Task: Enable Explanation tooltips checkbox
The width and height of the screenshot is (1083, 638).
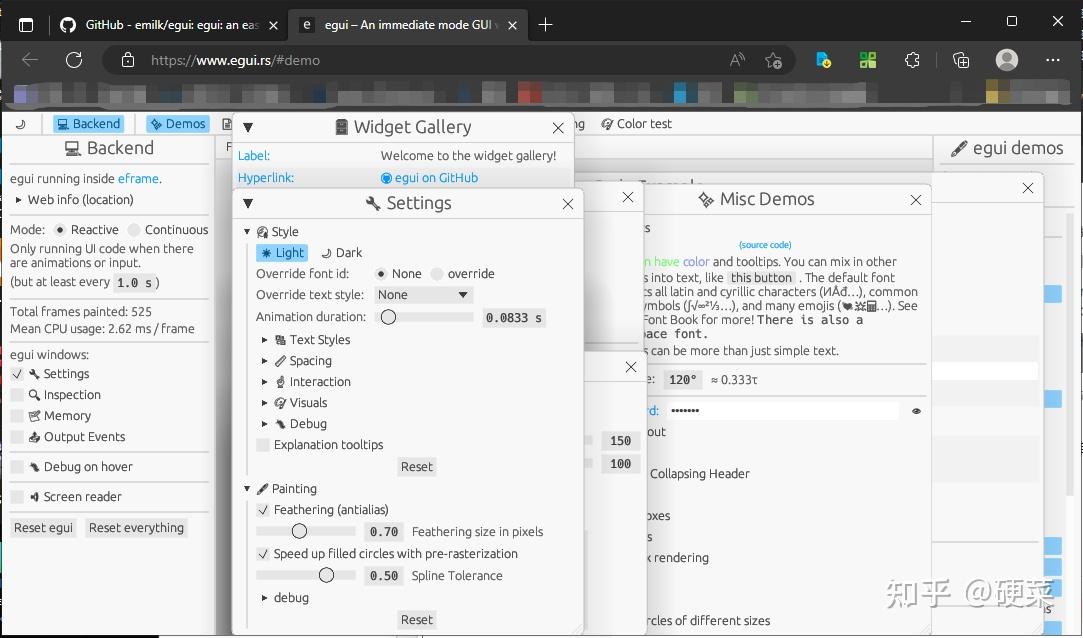Action: 262,445
